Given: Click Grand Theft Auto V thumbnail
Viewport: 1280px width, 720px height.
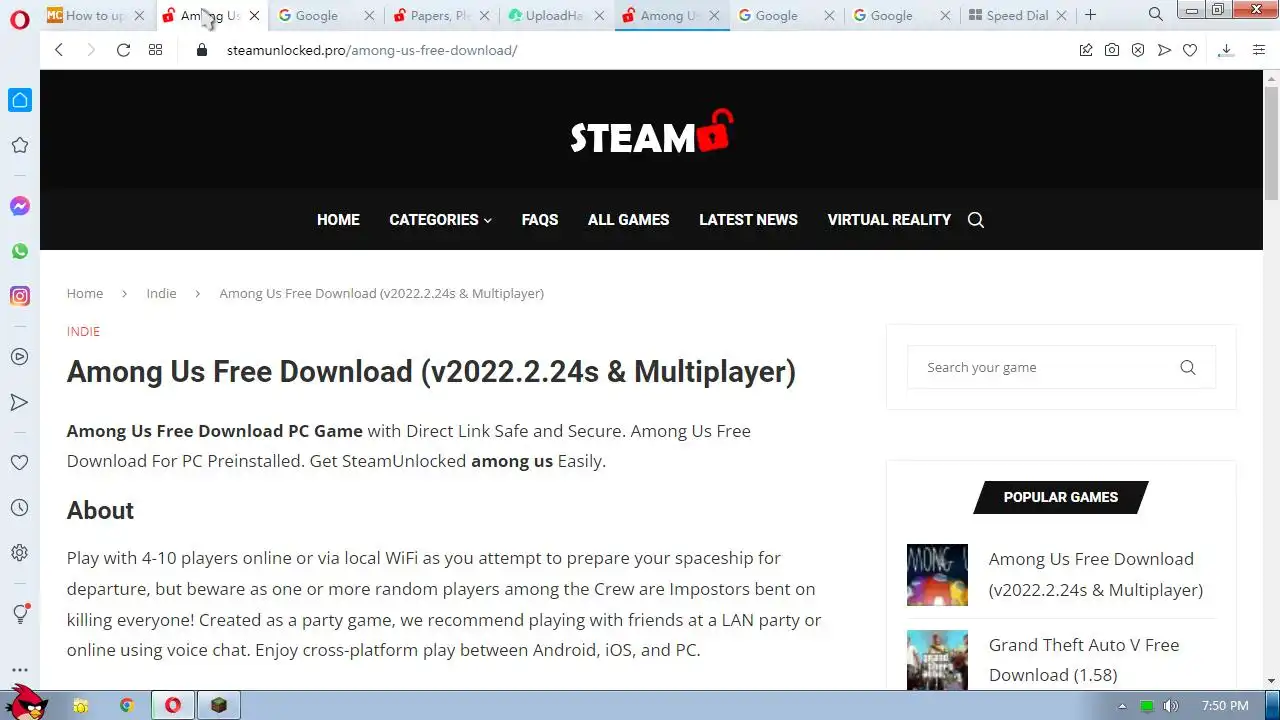Looking at the screenshot, I should (937, 660).
